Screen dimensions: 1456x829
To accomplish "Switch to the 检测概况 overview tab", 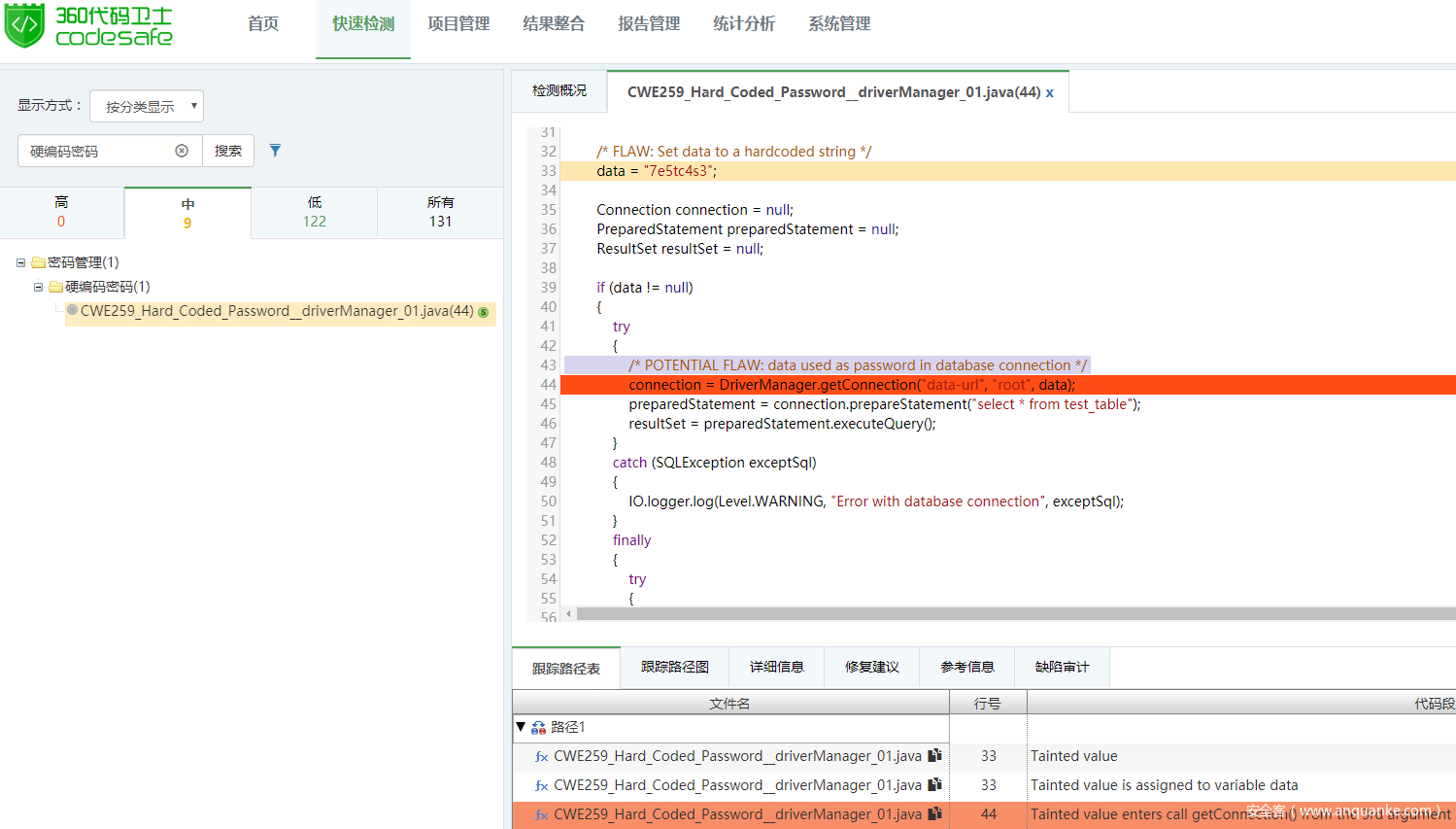I will [559, 91].
